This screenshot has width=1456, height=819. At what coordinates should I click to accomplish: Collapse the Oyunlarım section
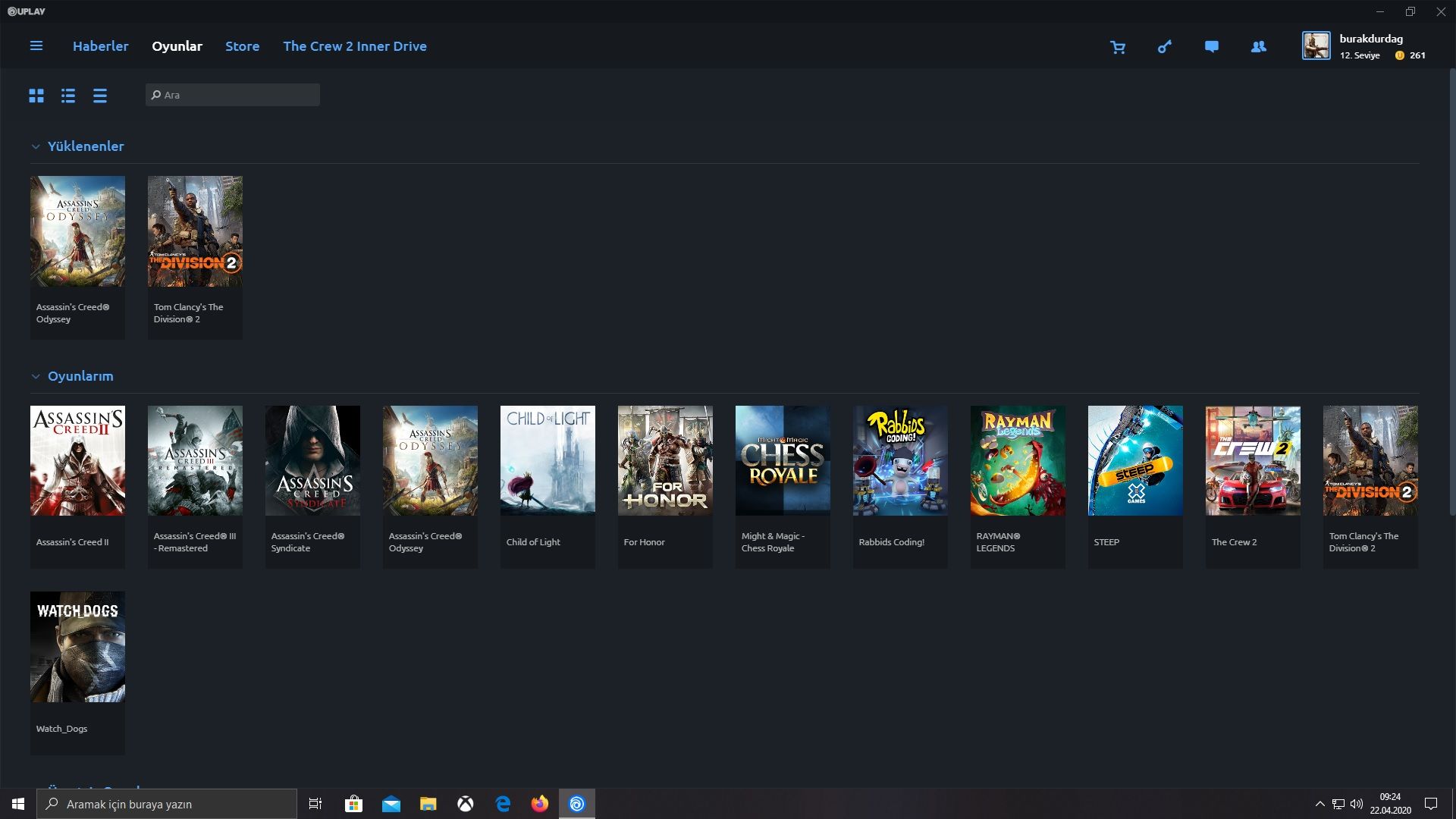[x=36, y=376]
